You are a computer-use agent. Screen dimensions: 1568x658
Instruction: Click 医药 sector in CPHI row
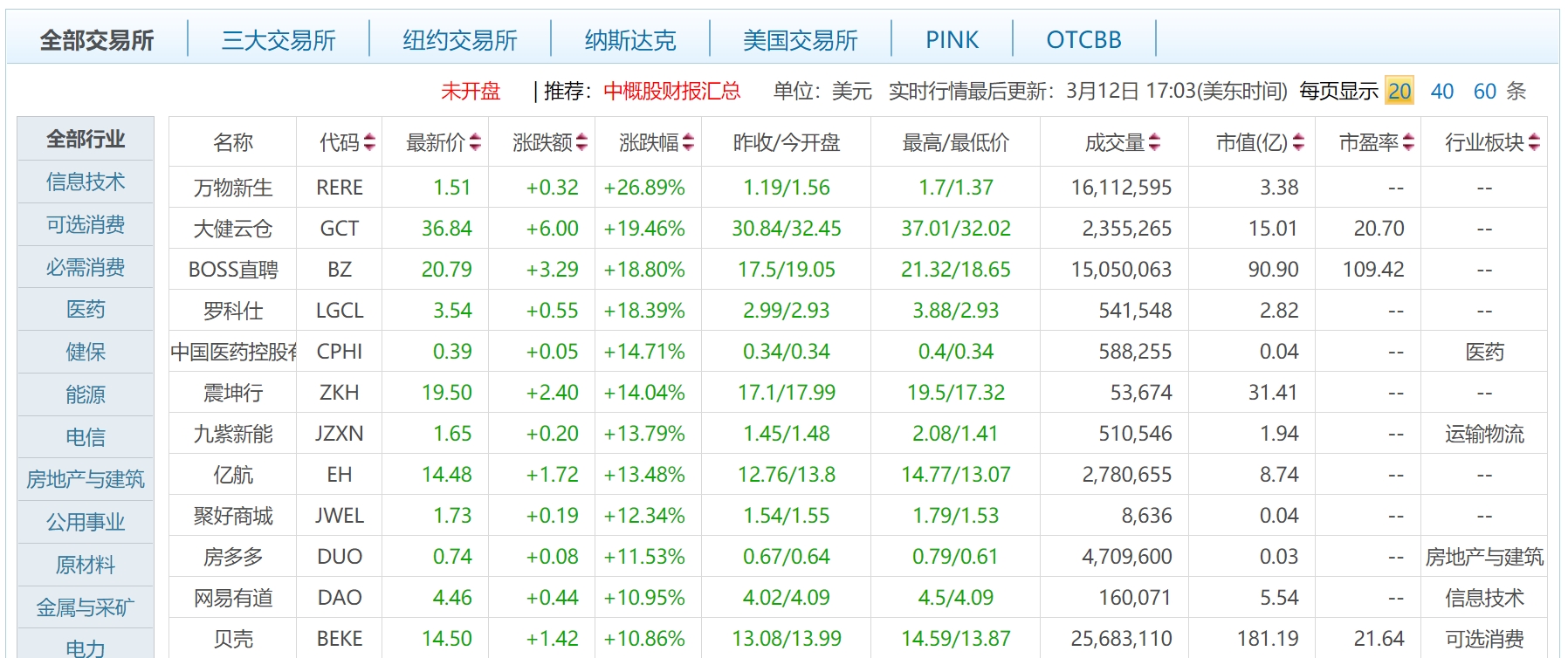[x=1484, y=352]
